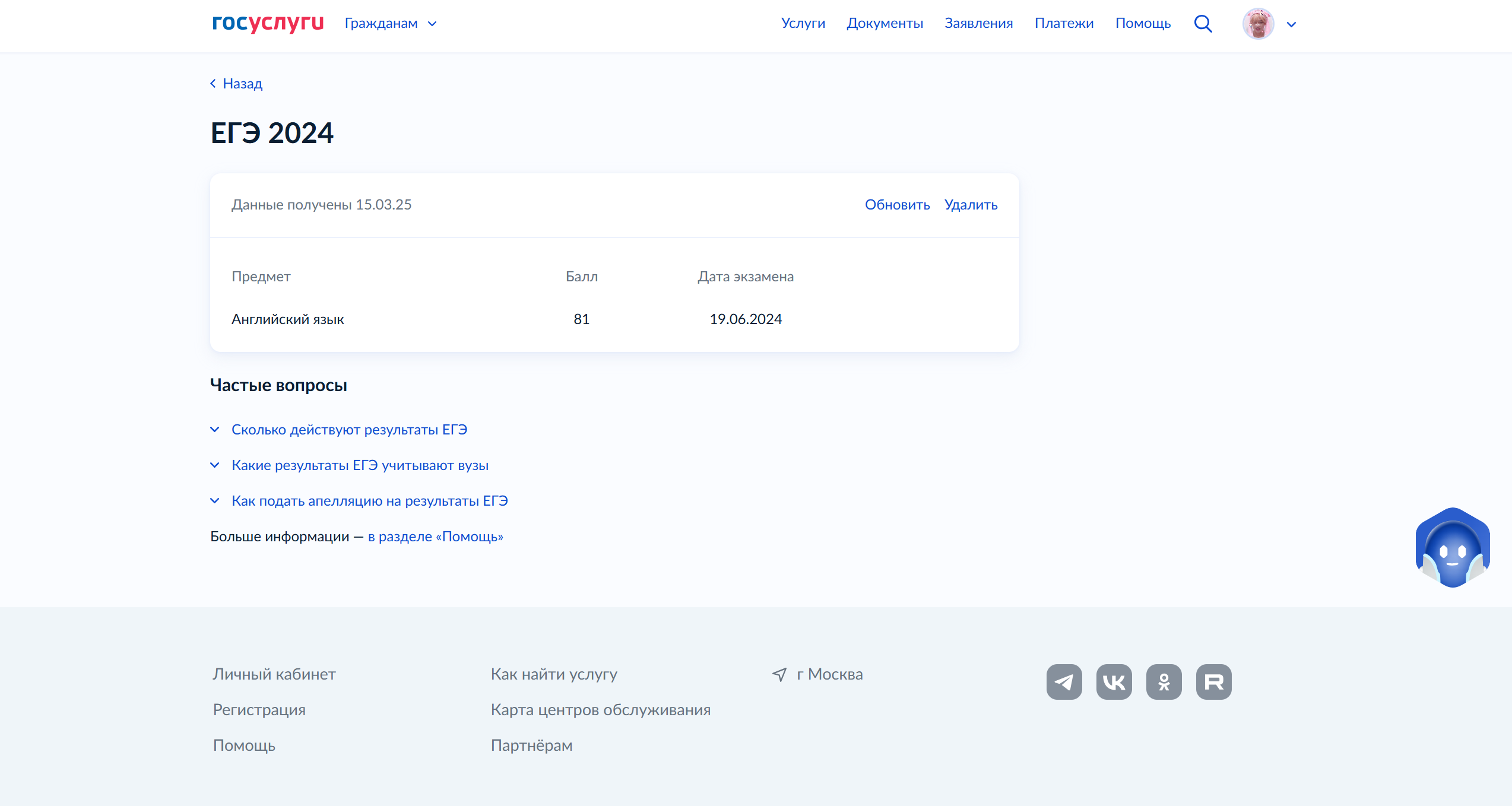Open the Услуги menu item
Viewport: 1512px width, 806px height.
pyautogui.click(x=803, y=23)
